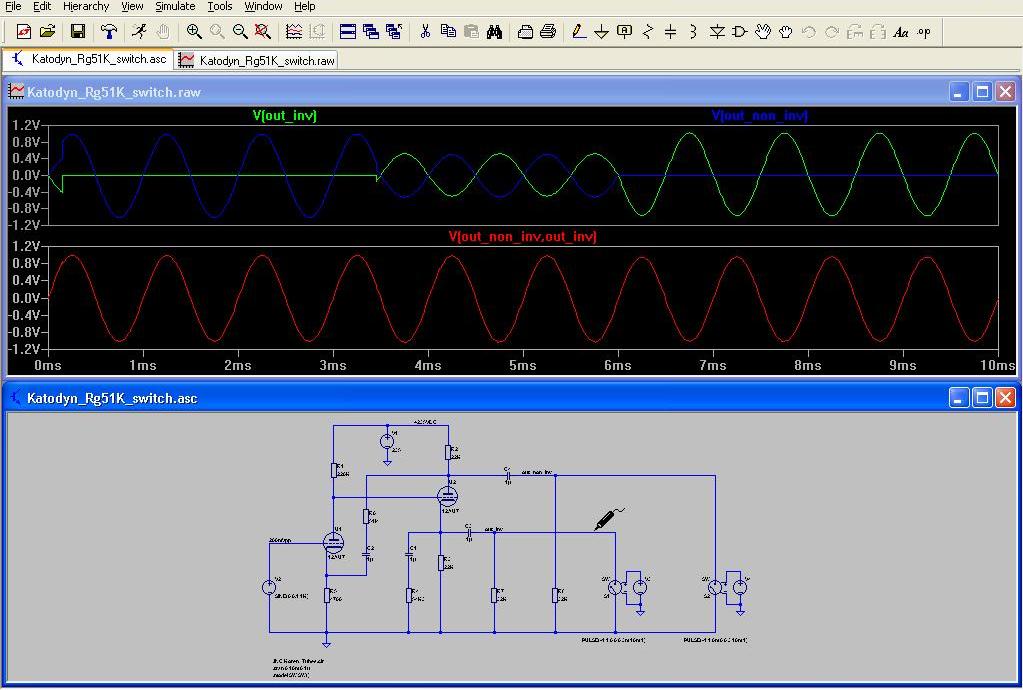The height and width of the screenshot is (690, 1023).
Task: Click the V(out_inv) green trace label
Action: (285, 115)
